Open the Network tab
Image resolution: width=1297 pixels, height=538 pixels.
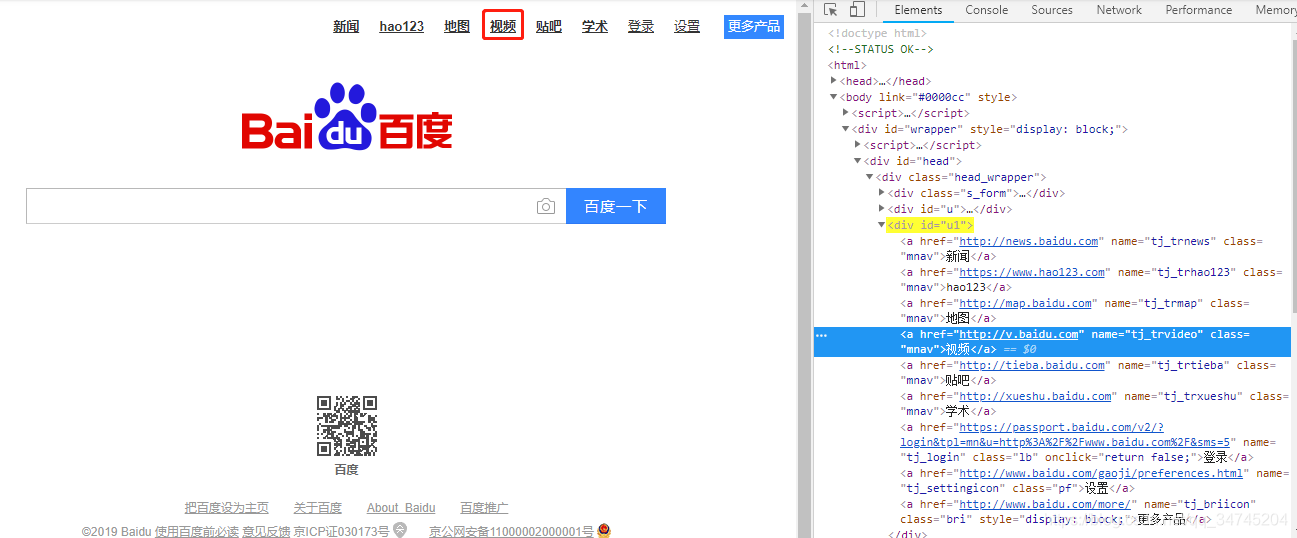[x=1119, y=10]
